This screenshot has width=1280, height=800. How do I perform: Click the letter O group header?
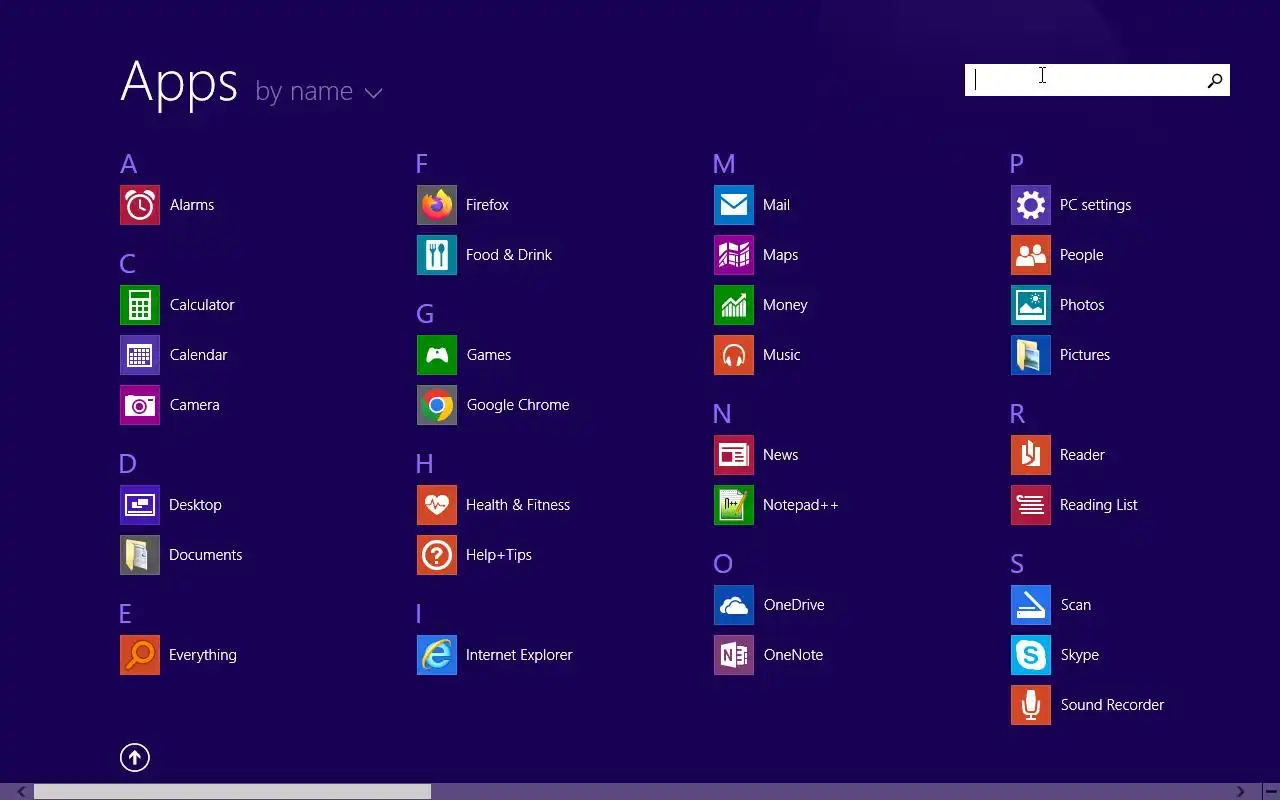click(x=723, y=564)
